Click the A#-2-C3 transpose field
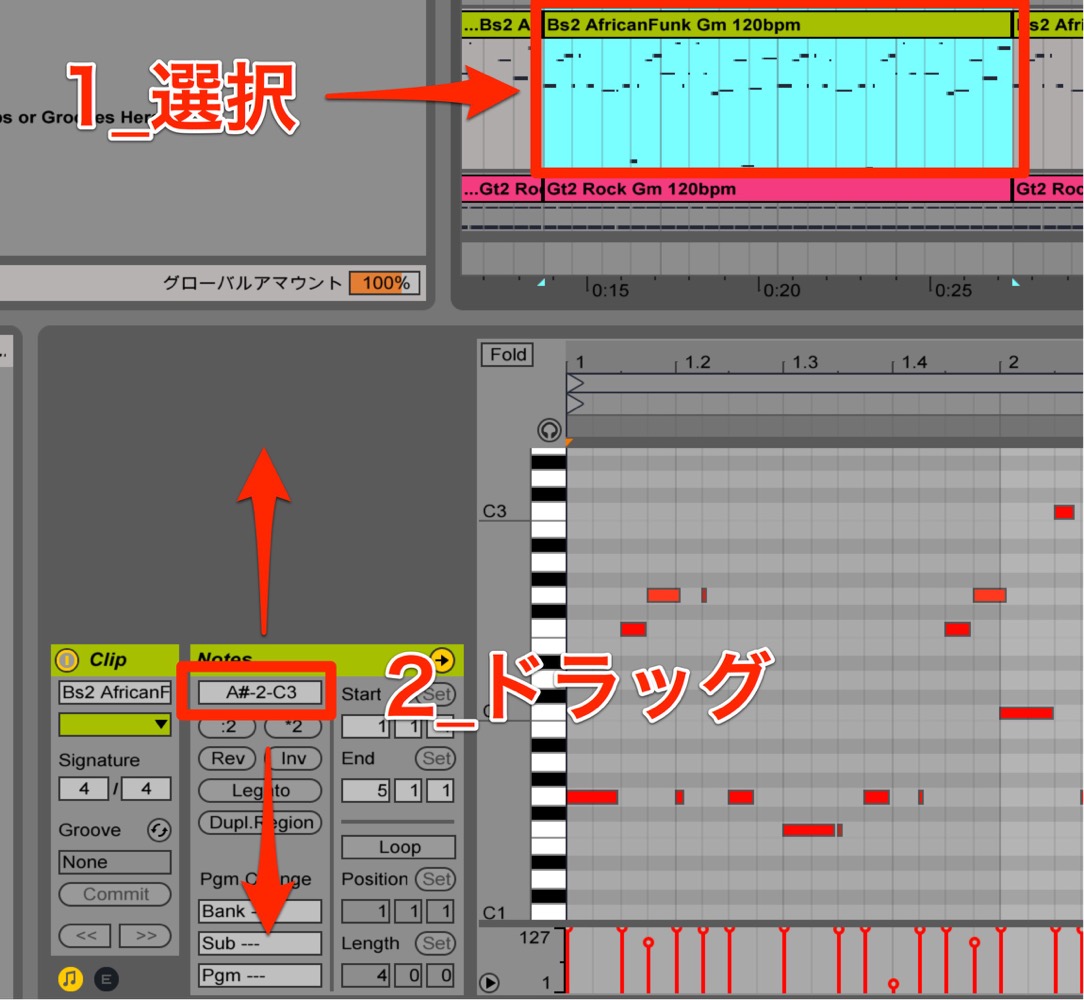The height and width of the screenshot is (1000, 1084). 261,692
